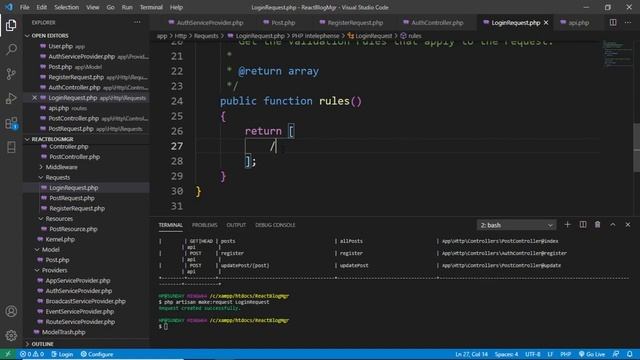Open the File menu
The height and width of the screenshot is (360, 640).
point(24,7)
